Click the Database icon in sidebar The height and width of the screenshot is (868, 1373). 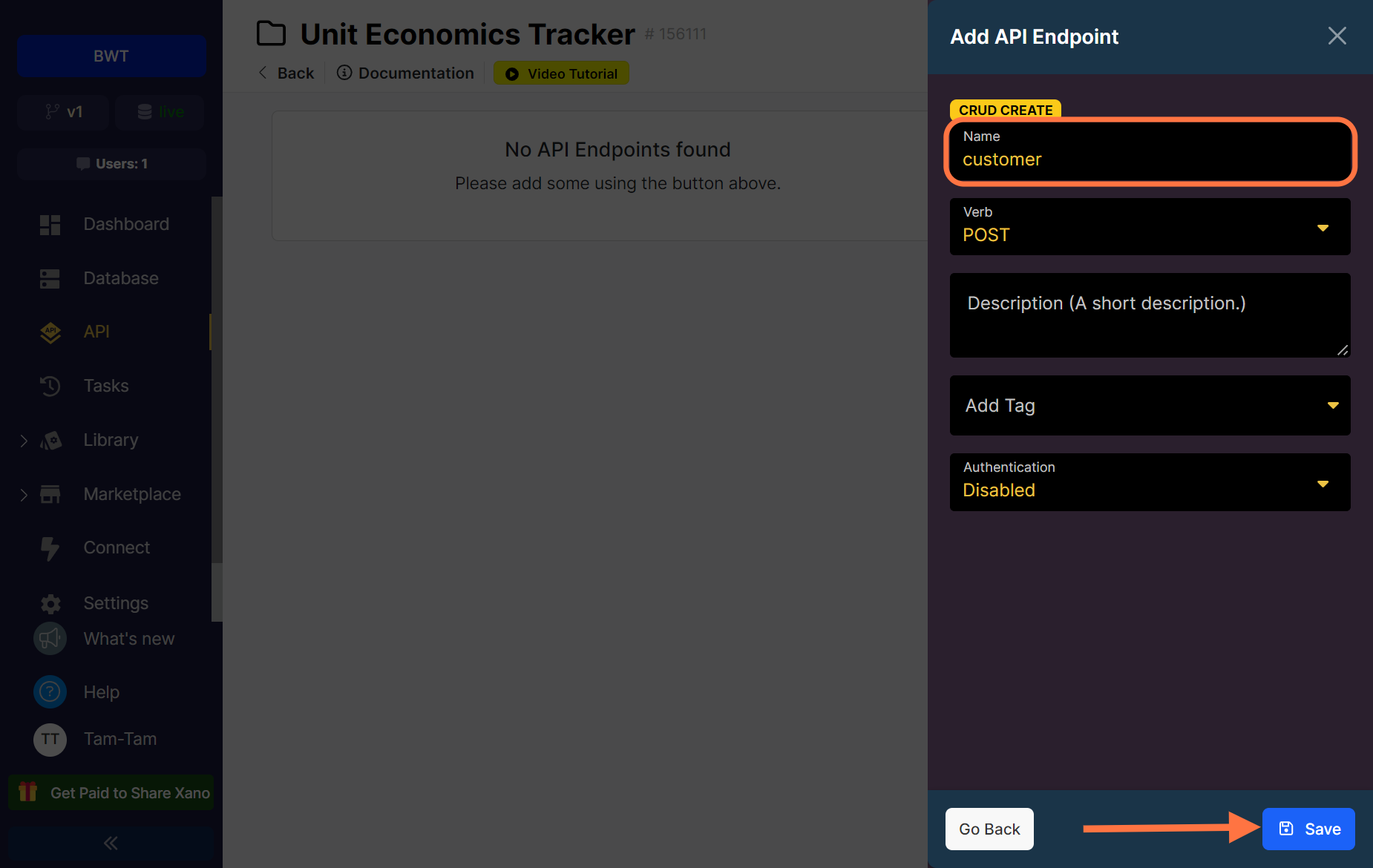click(50, 279)
